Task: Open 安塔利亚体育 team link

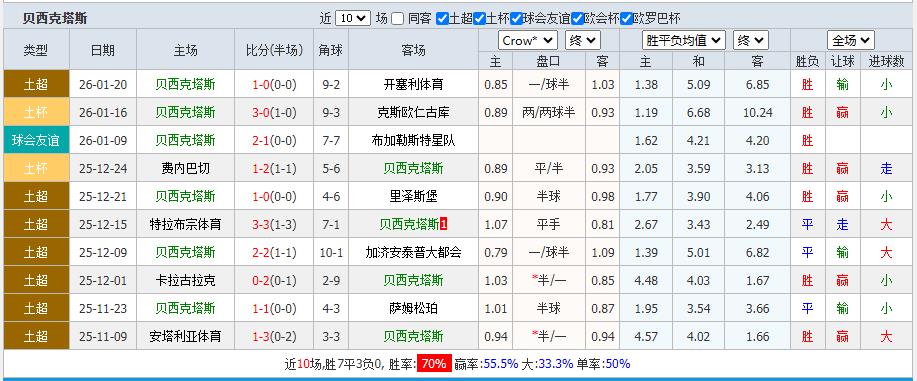Action: click(185, 337)
